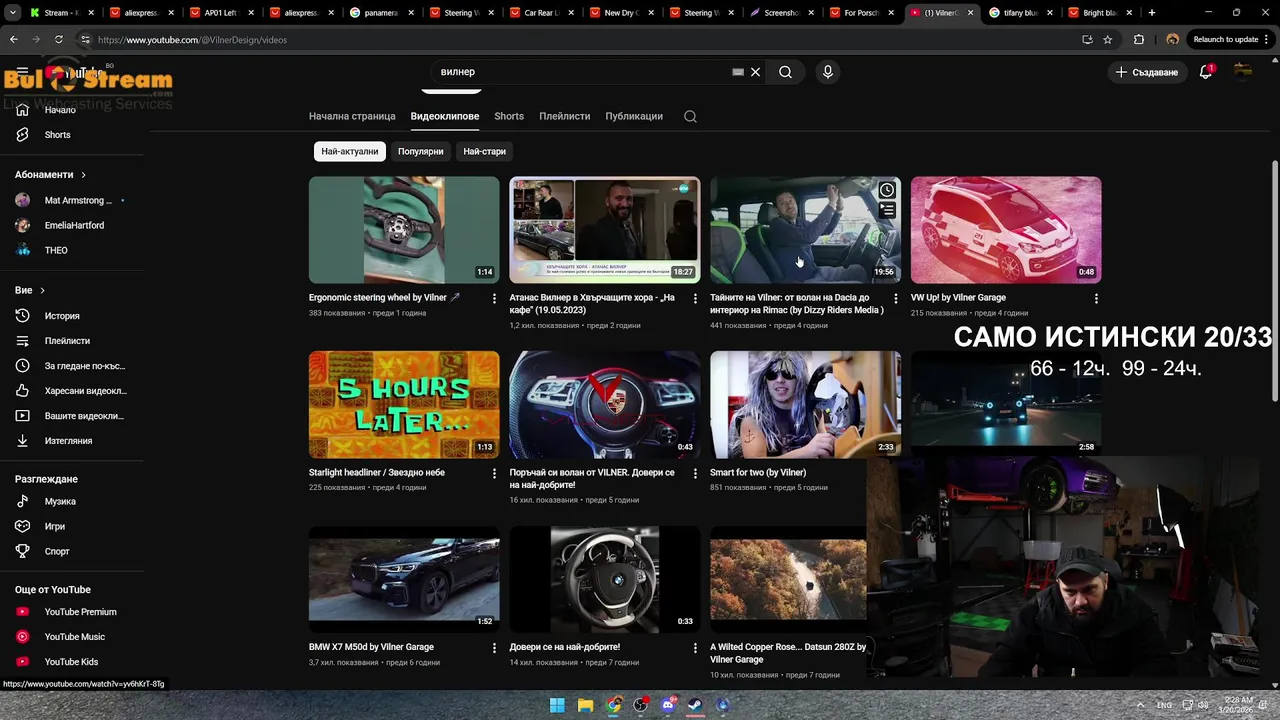Screen dimensions: 1280x720
Task: Open options menu for BMW X7 M50d video
Action: point(494,648)
